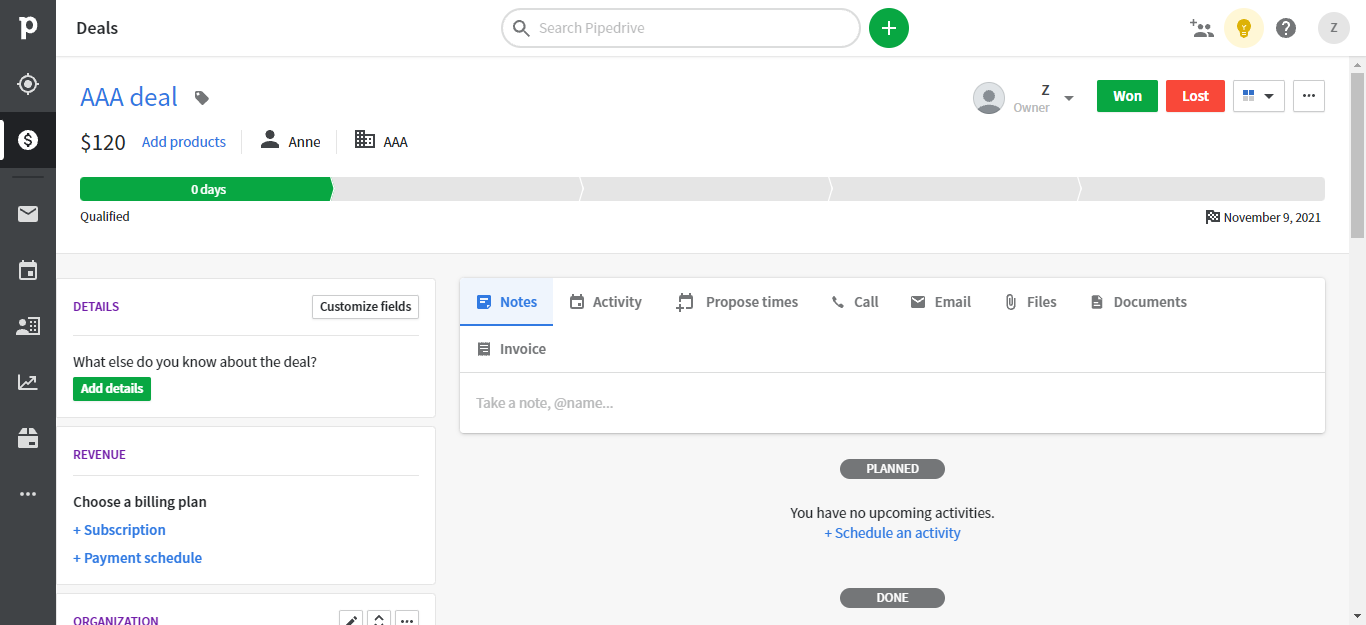This screenshot has width=1366, height=625.
Task: Click the tag icon next to AAA deal
Action: tap(201, 97)
